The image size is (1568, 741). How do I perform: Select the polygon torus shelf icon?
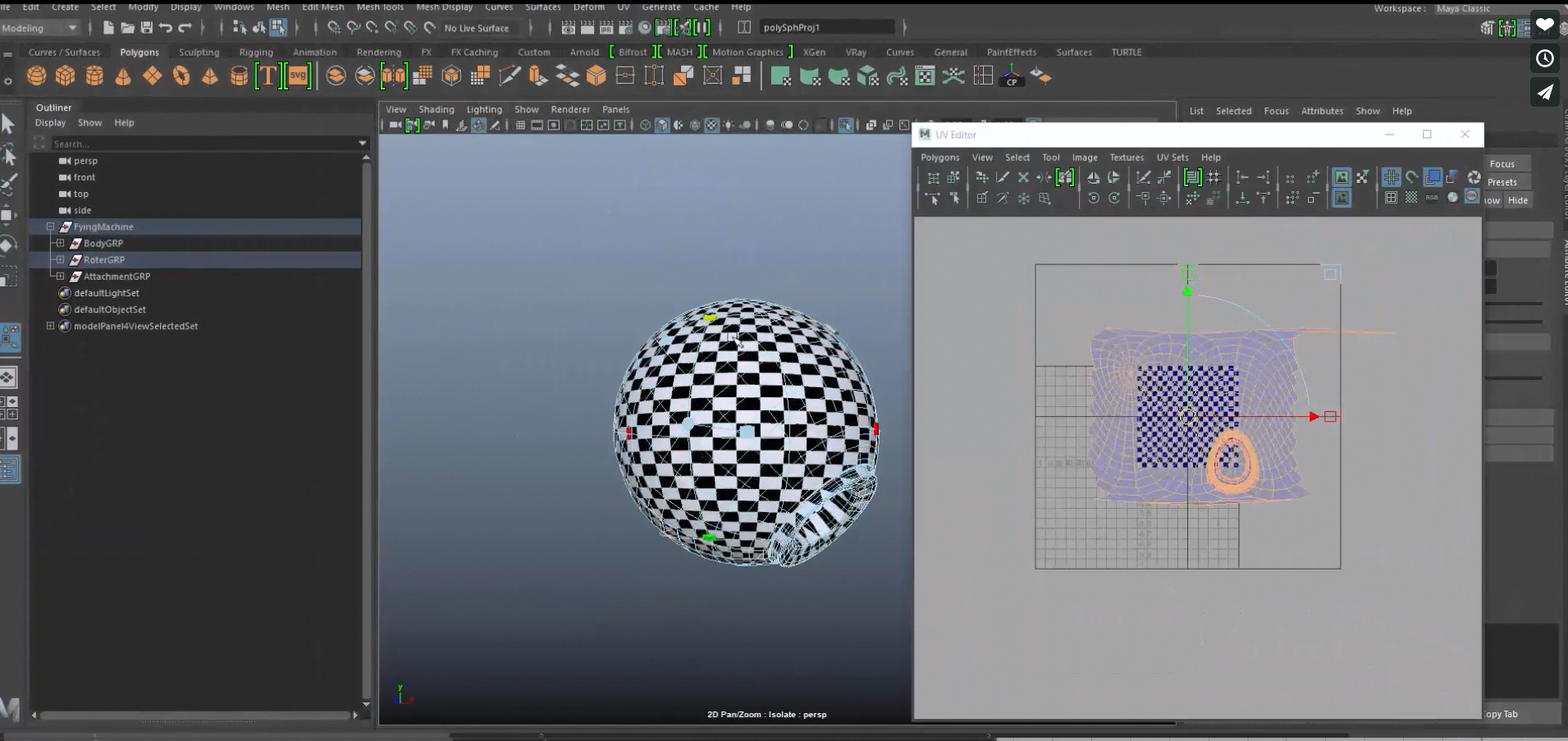pos(181,76)
